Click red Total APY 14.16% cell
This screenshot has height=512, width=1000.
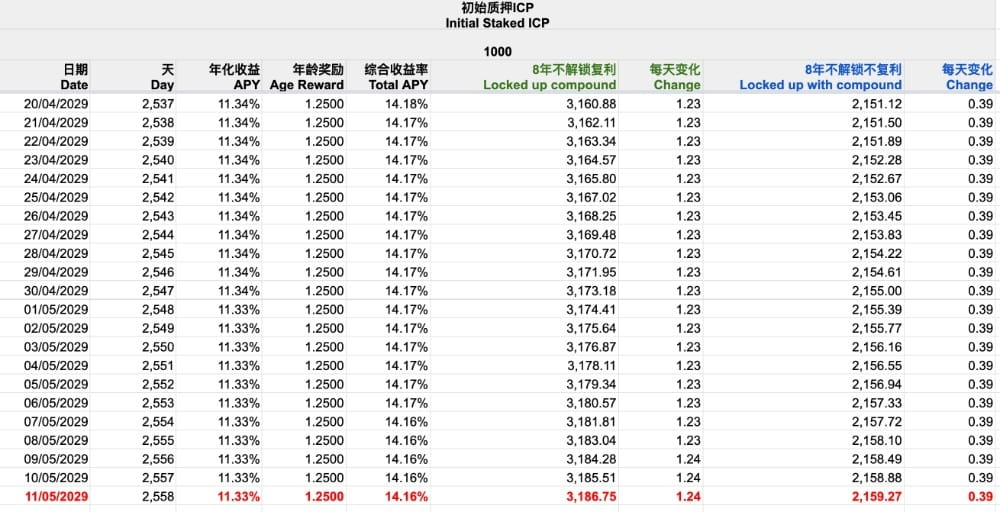[406, 497]
